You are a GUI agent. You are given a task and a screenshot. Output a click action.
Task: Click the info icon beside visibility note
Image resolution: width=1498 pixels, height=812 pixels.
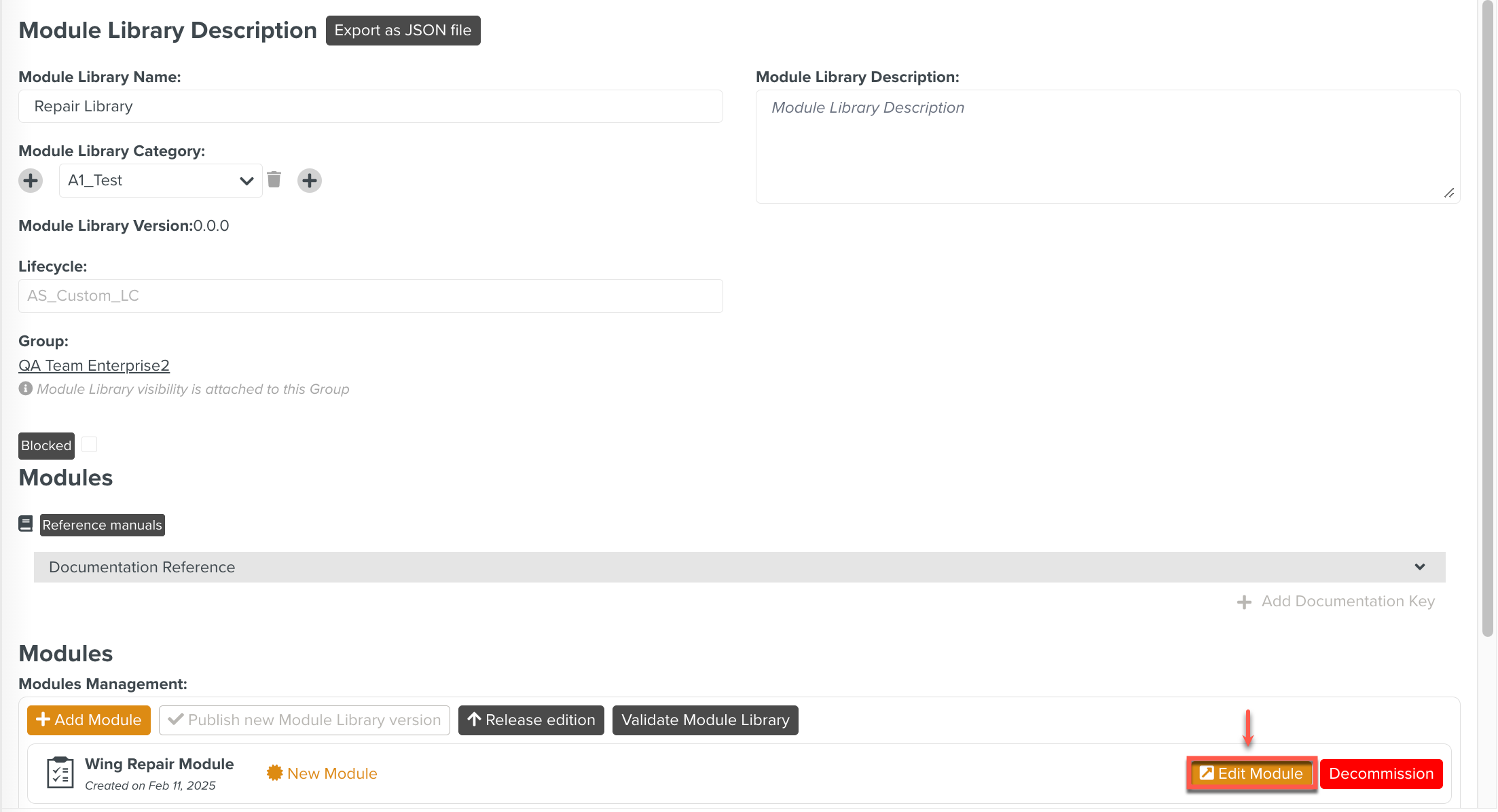tap(26, 388)
